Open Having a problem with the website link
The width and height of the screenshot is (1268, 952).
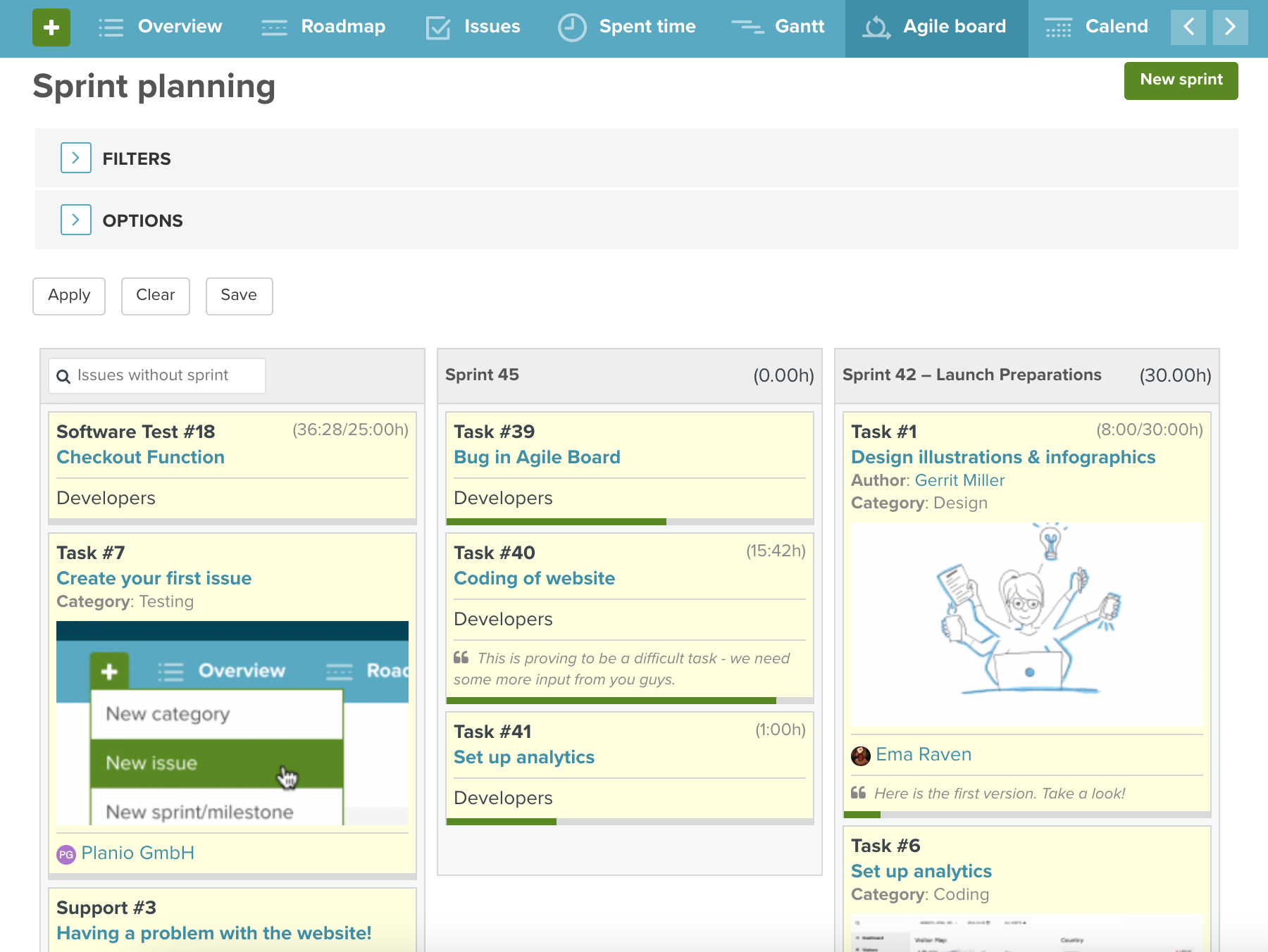click(x=214, y=933)
